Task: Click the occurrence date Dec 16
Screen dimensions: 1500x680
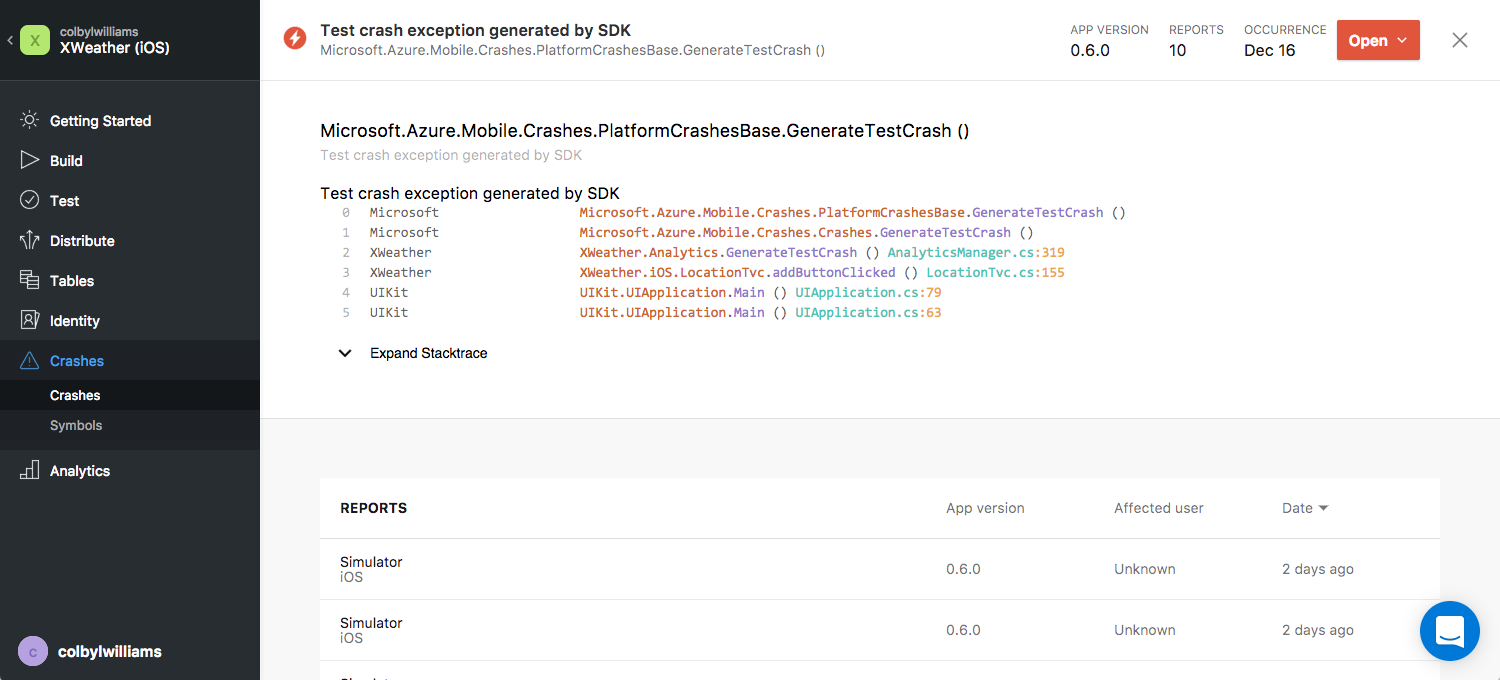Action: [1269, 50]
